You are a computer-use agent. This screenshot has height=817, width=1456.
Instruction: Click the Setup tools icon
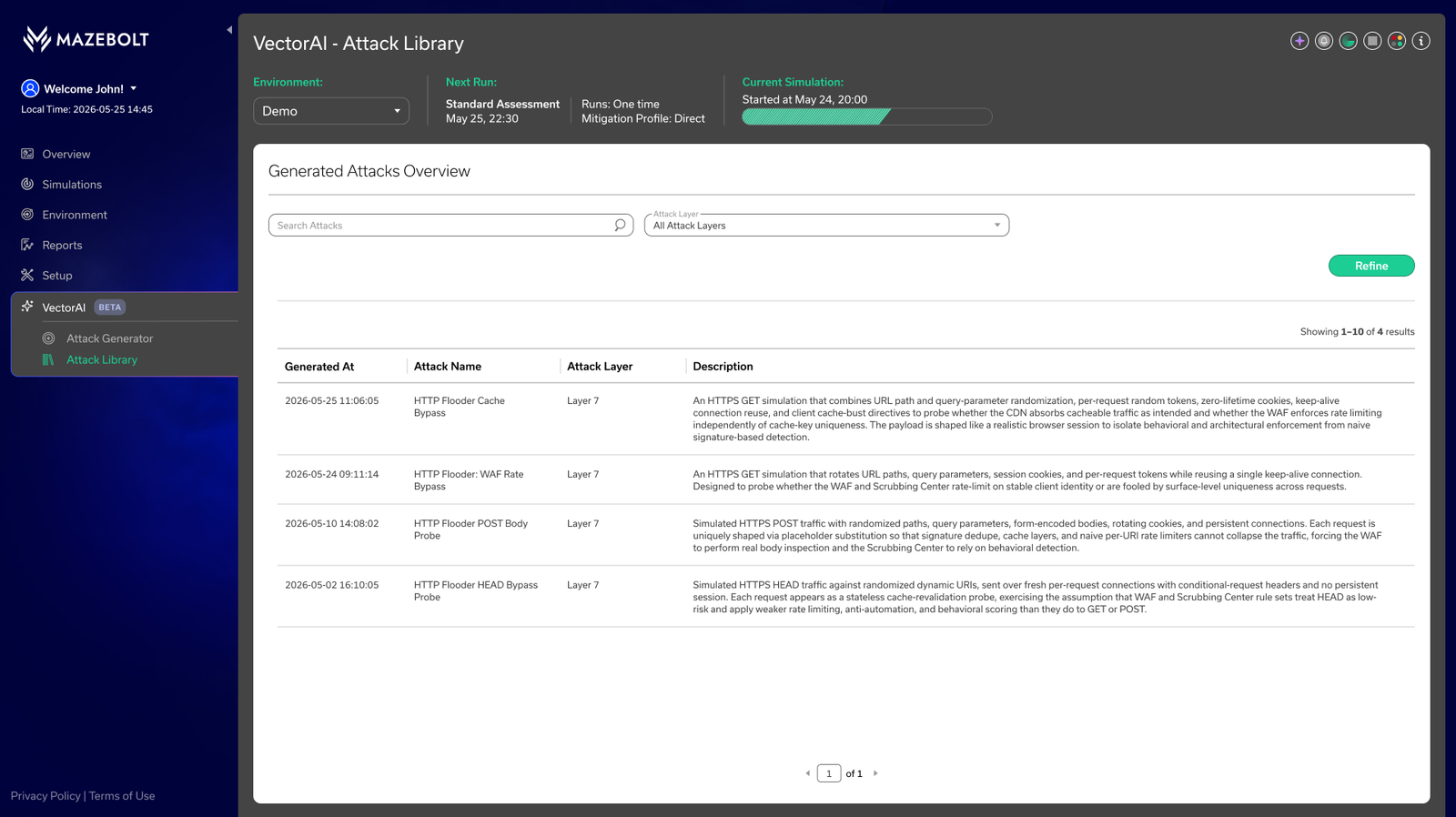coord(27,275)
